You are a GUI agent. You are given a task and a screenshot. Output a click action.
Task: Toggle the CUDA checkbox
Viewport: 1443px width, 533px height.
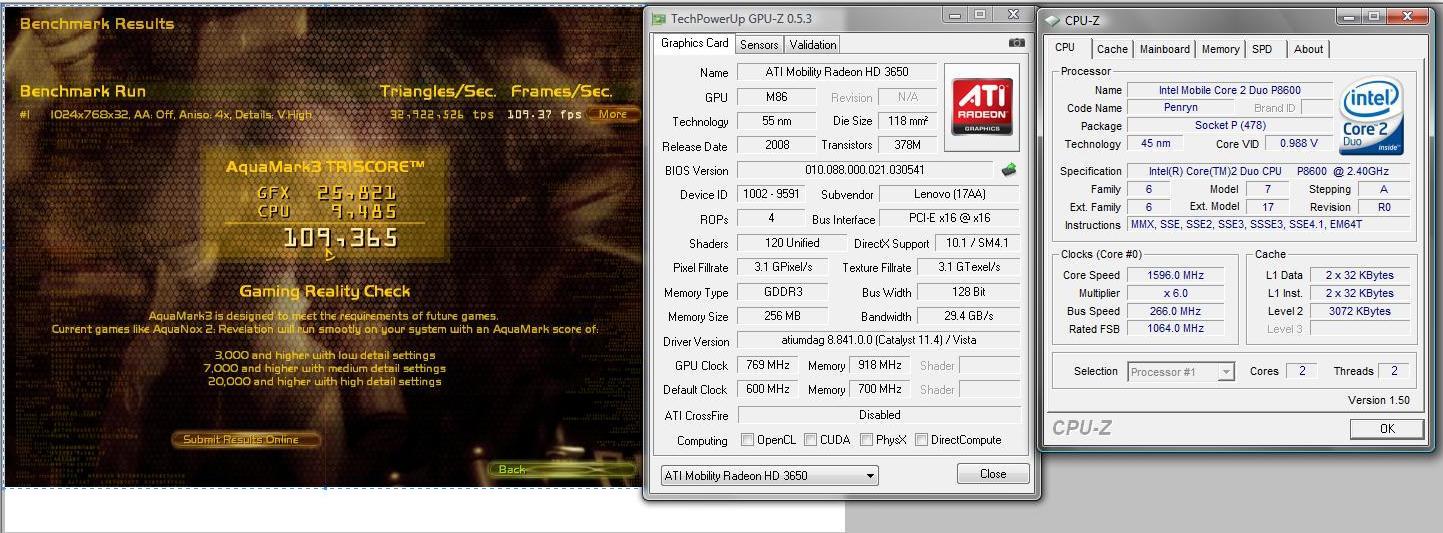(809, 440)
